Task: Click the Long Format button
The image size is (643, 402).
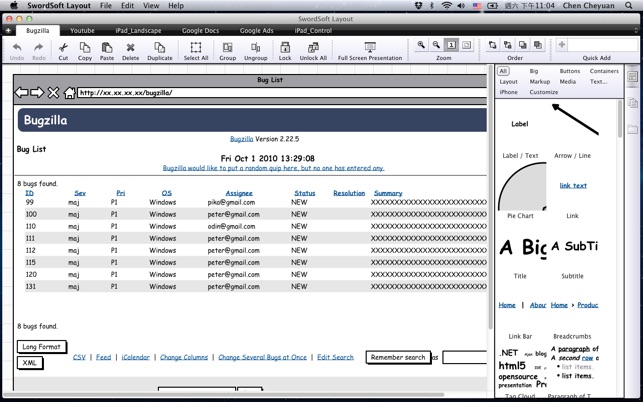Action: [x=41, y=347]
